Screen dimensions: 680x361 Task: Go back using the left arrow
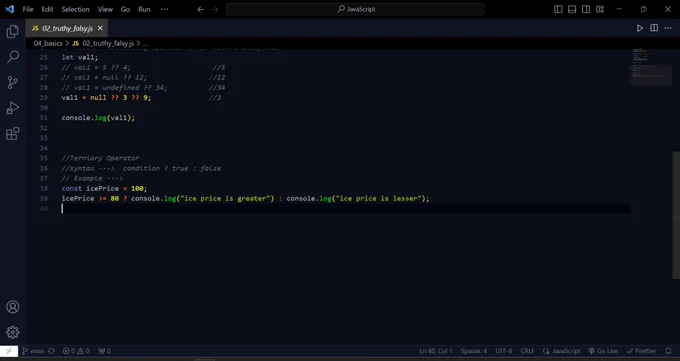coord(201,9)
